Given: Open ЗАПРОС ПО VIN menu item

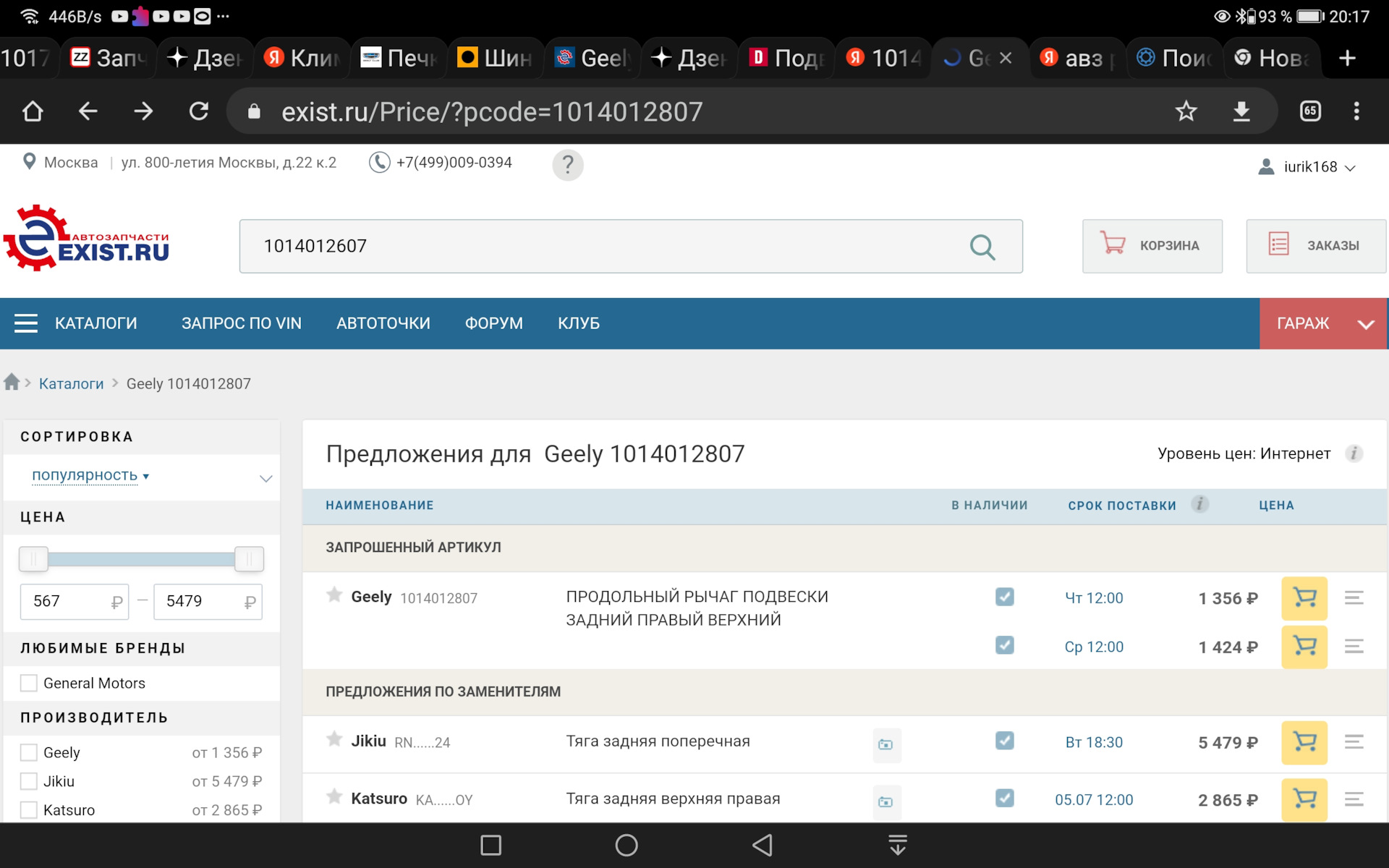Looking at the screenshot, I should pos(242,323).
